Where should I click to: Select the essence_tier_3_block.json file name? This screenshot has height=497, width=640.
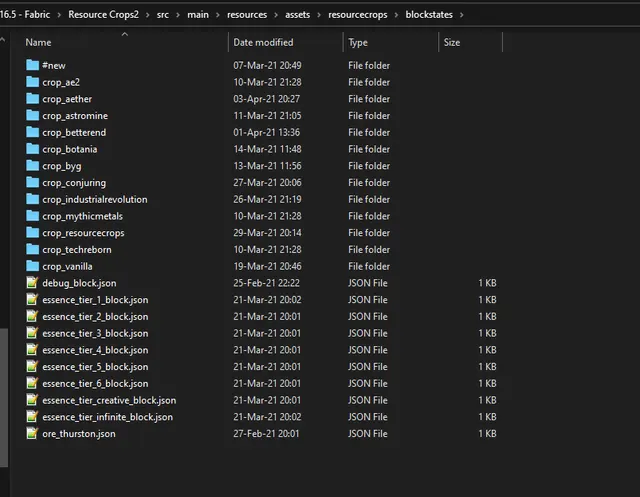tap(95, 333)
